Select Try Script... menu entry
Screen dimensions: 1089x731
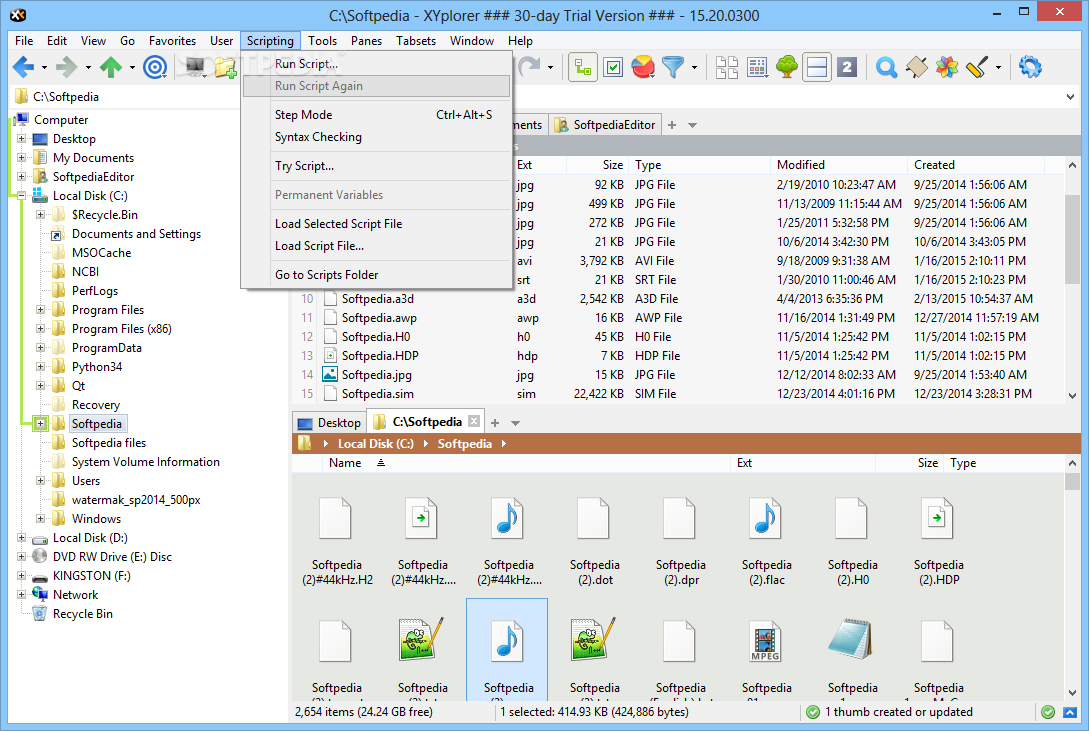376,166
